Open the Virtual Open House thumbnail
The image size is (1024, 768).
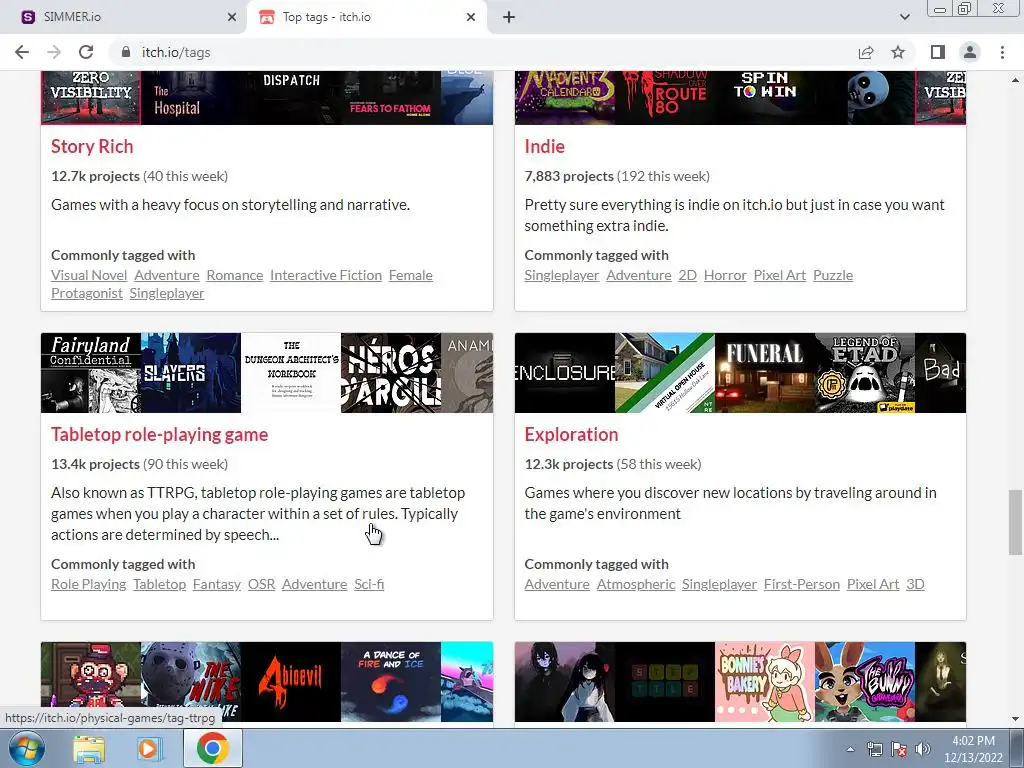pyautogui.click(x=665, y=373)
